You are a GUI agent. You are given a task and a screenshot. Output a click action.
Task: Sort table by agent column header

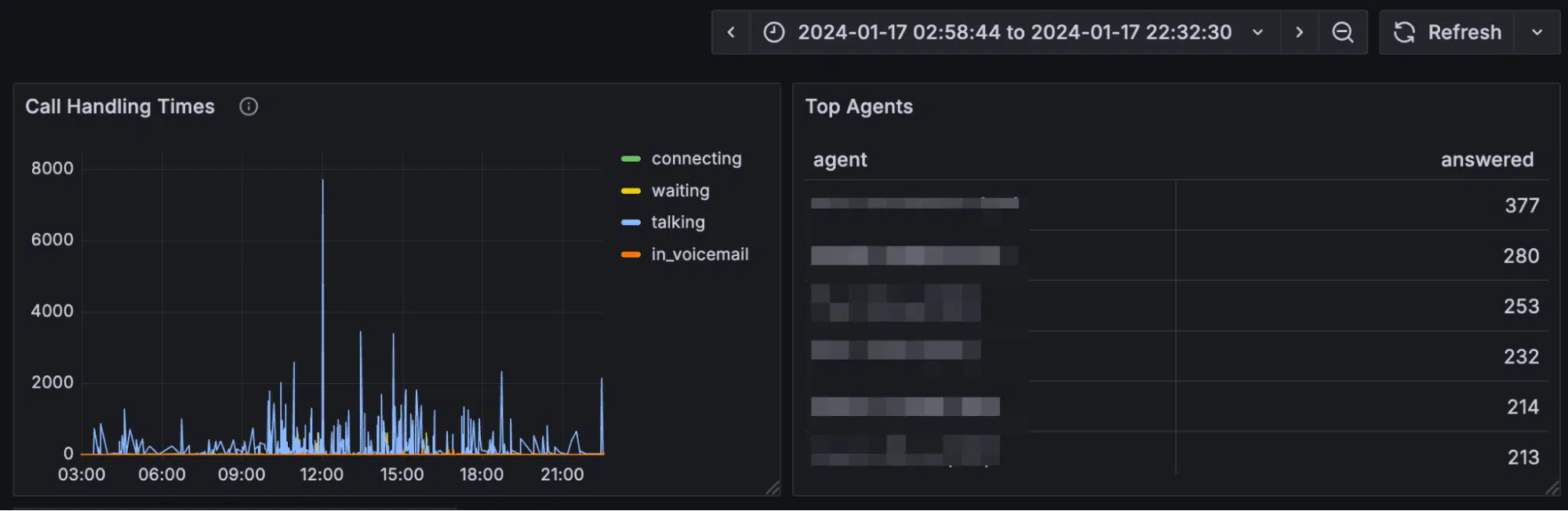[x=840, y=160]
